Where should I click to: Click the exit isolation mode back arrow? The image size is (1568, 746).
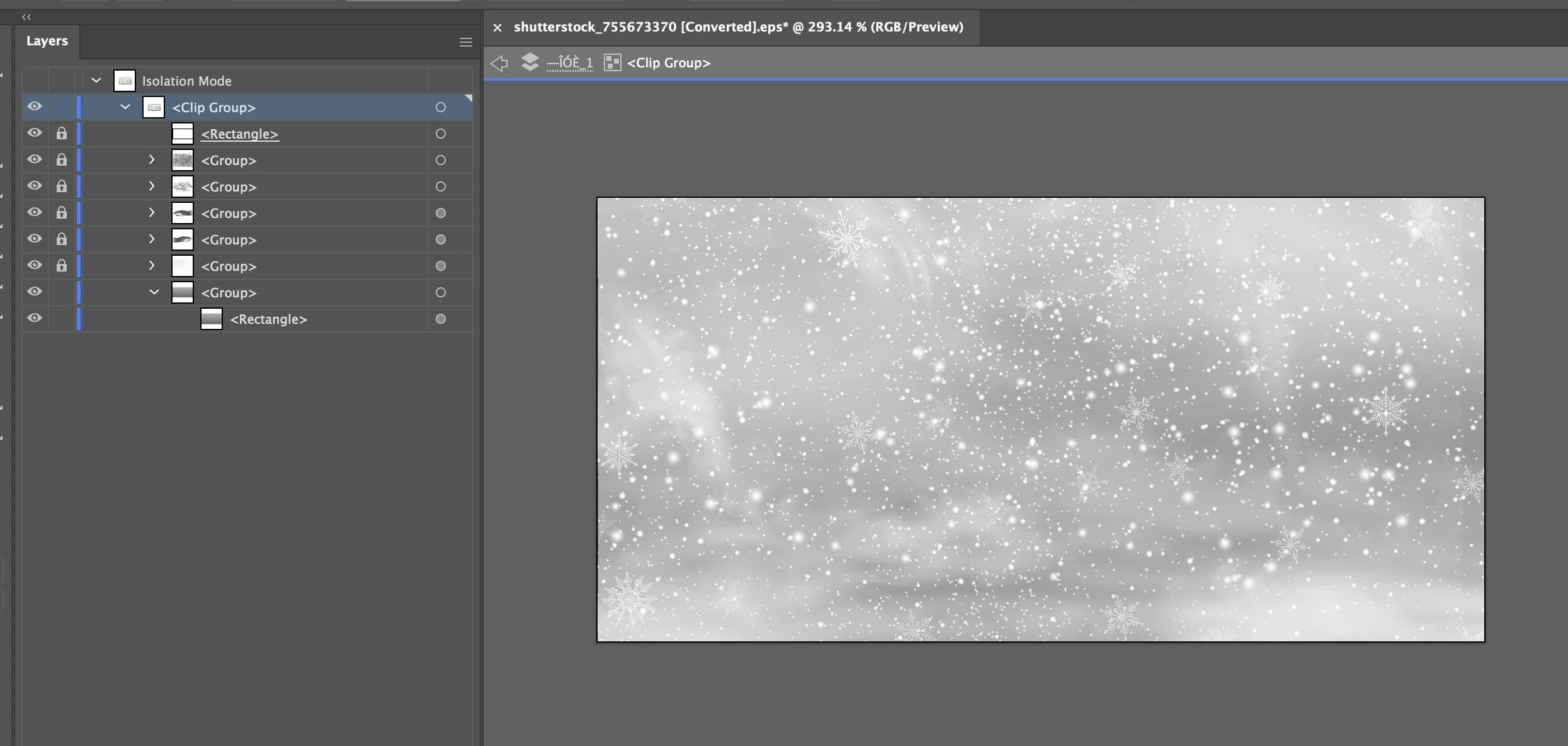pyautogui.click(x=499, y=63)
